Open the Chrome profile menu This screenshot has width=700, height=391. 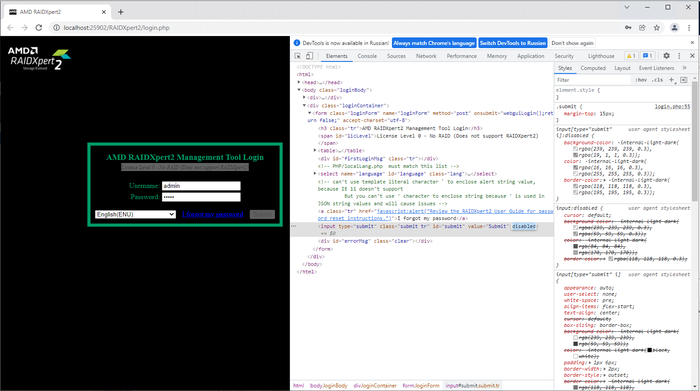675,28
